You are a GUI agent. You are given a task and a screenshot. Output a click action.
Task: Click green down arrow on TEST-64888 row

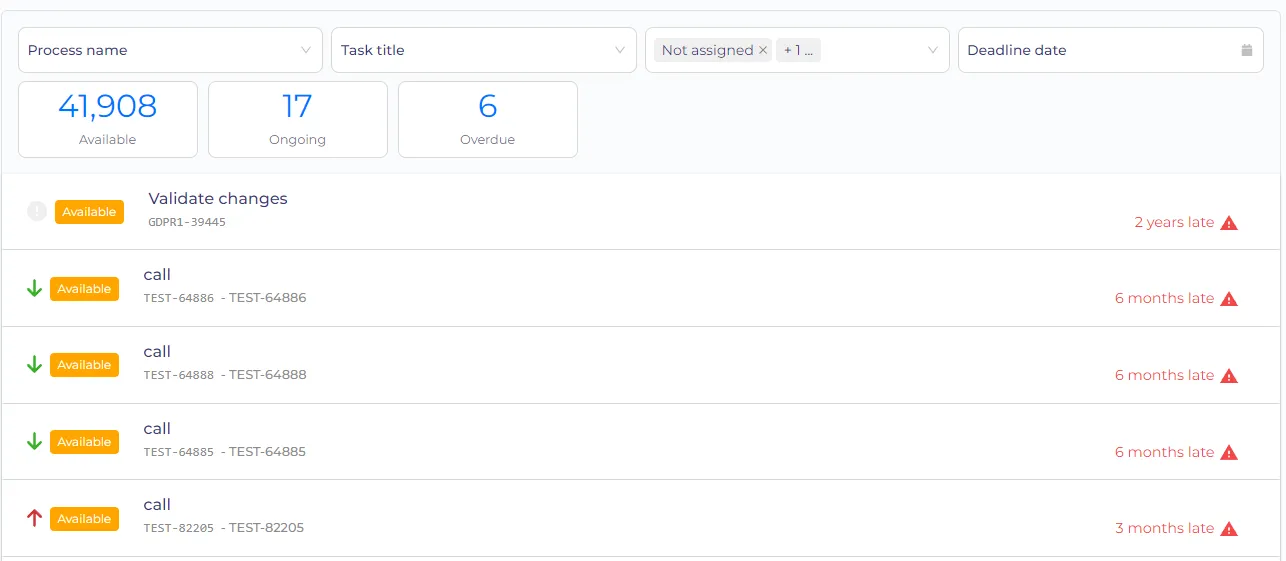pyautogui.click(x=34, y=365)
